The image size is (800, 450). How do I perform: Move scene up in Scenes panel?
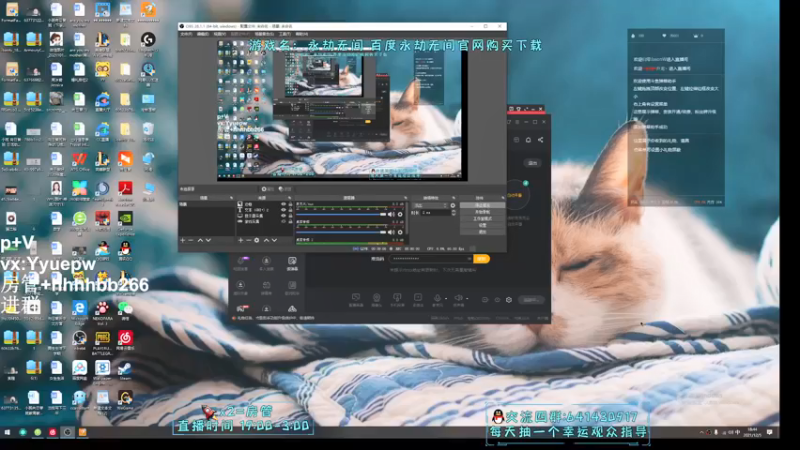pos(200,240)
